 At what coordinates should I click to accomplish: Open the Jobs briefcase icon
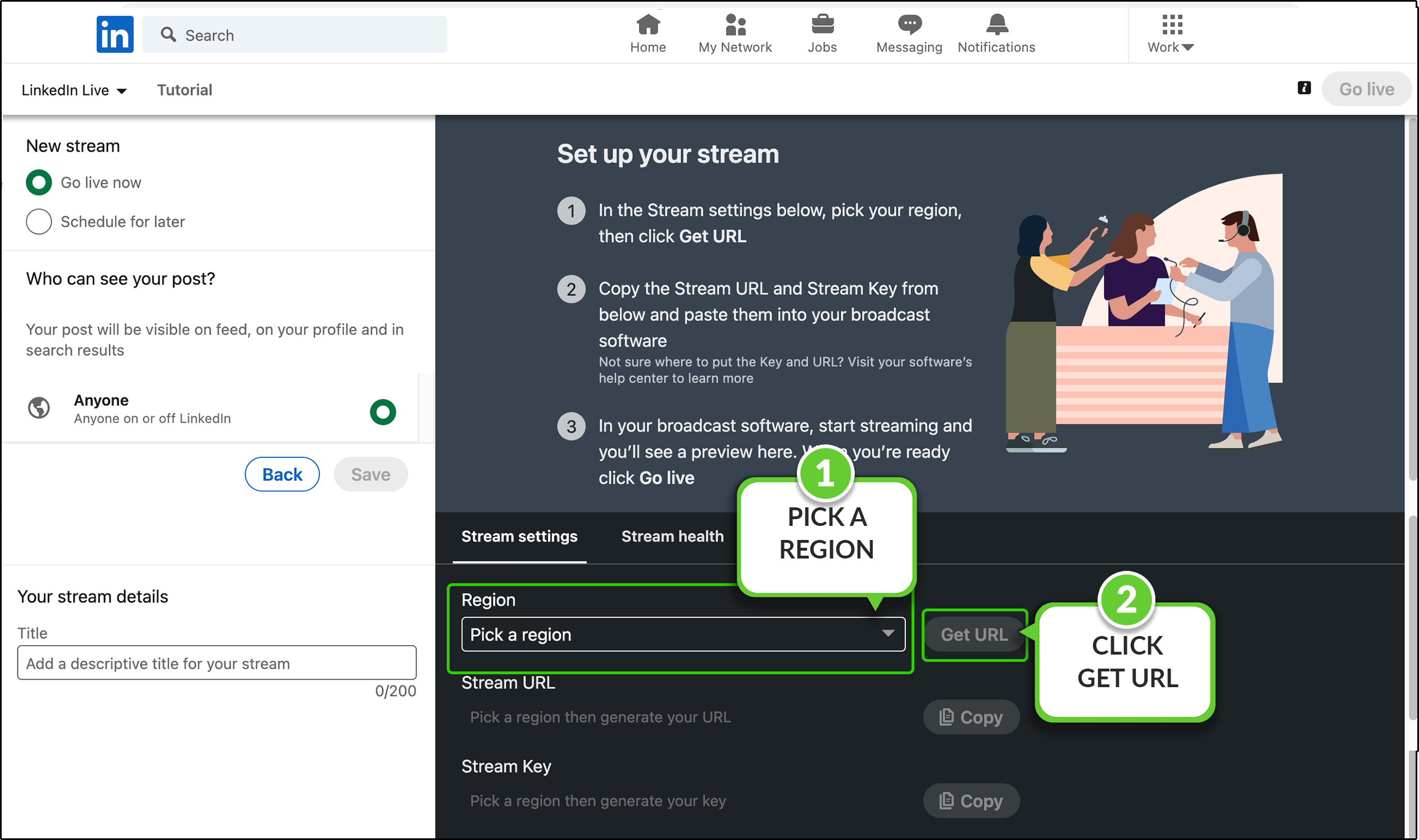(822, 24)
